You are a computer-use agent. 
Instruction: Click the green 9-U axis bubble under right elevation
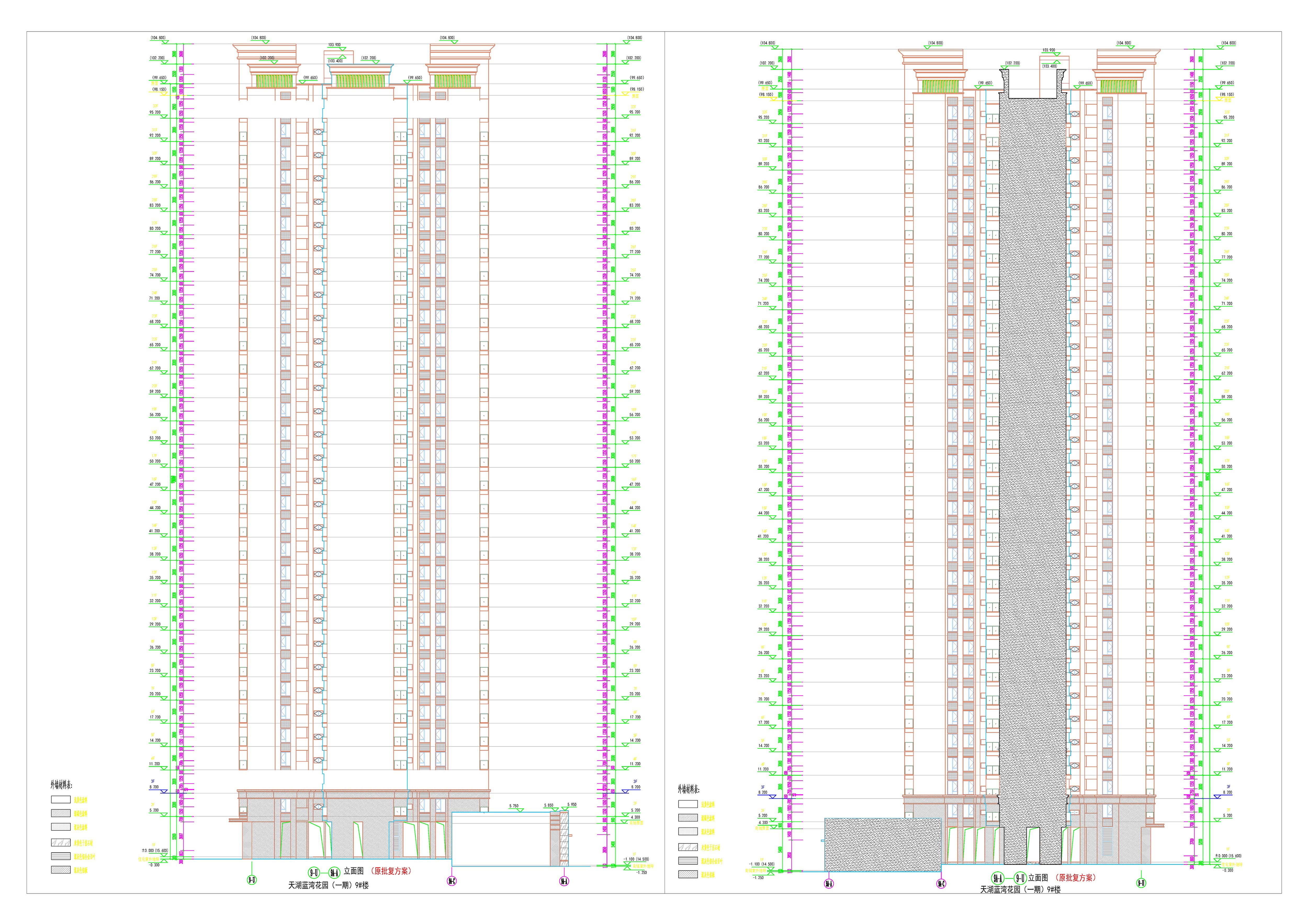[x=1141, y=883]
